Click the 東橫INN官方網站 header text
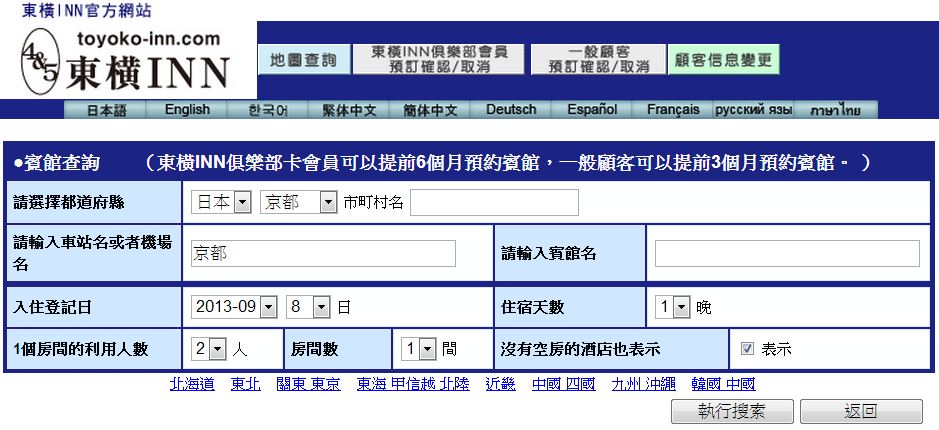This screenshot has width=939, height=430. pos(87,11)
